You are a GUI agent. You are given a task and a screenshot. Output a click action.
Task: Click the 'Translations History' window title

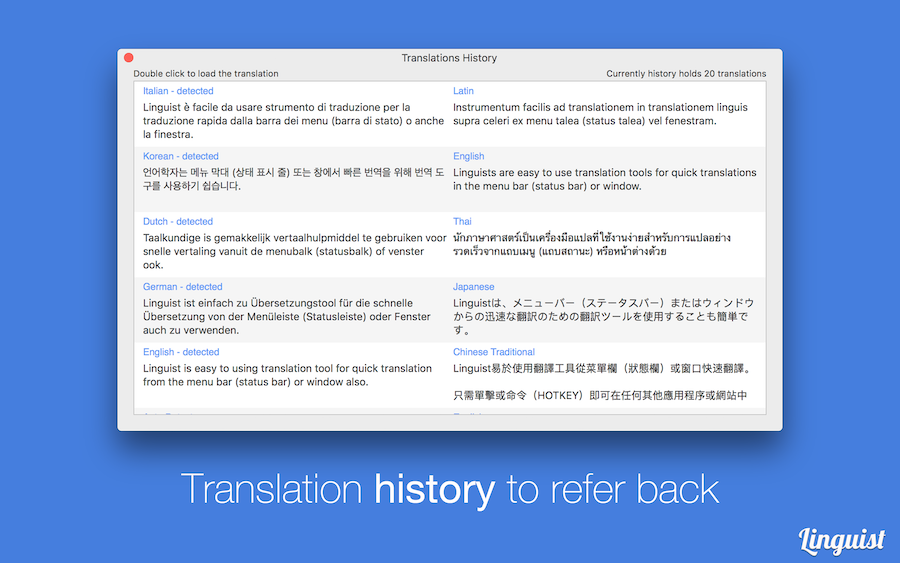pos(449,58)
